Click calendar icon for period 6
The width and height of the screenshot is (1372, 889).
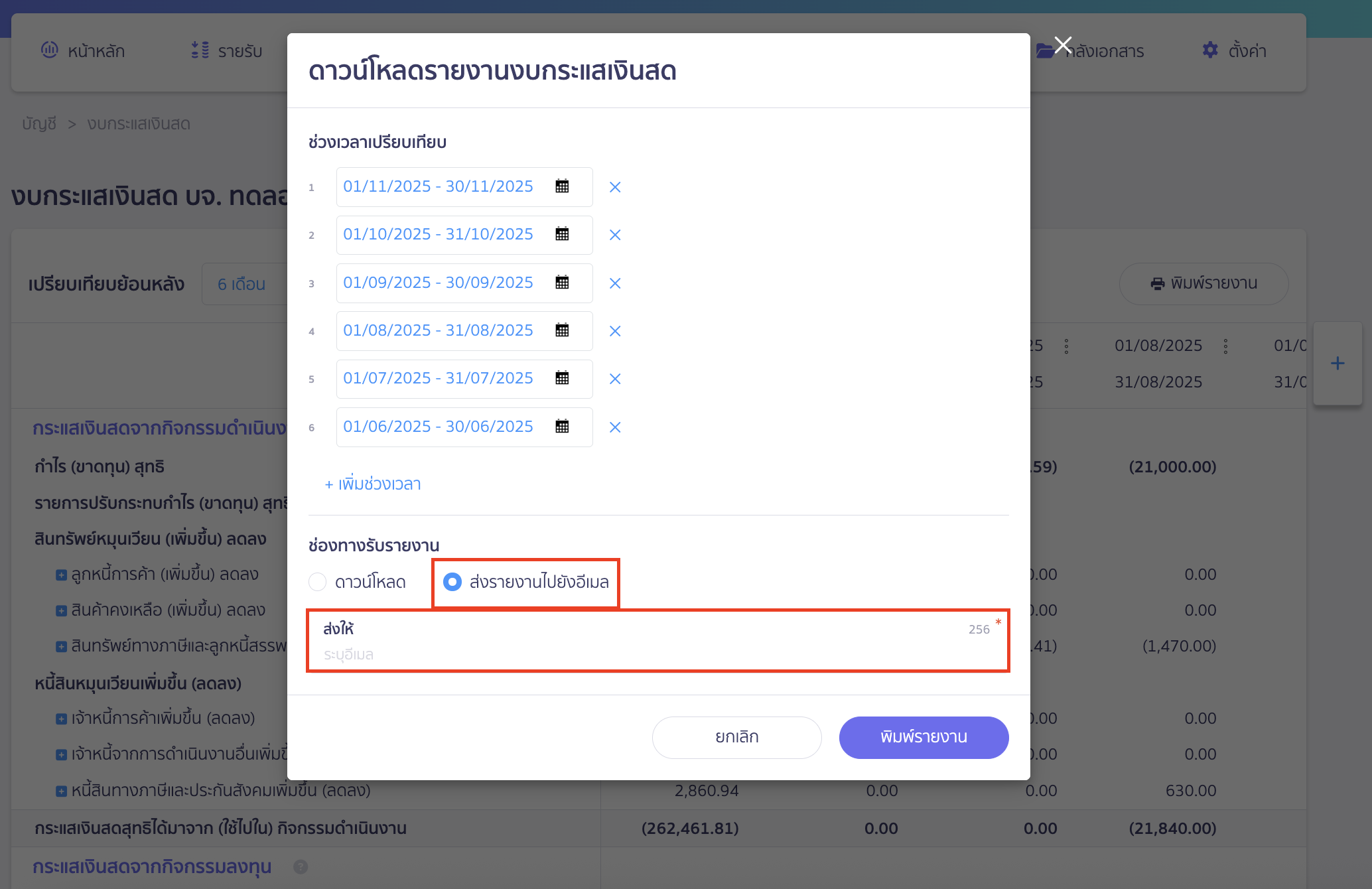click(x=562, y=427)
